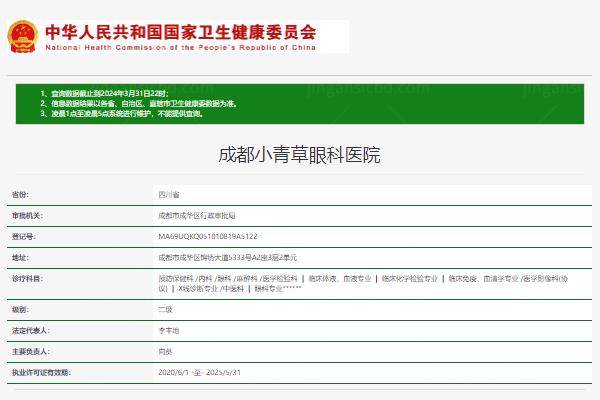Click the 诊疗科目 field label

click(27, 279)
